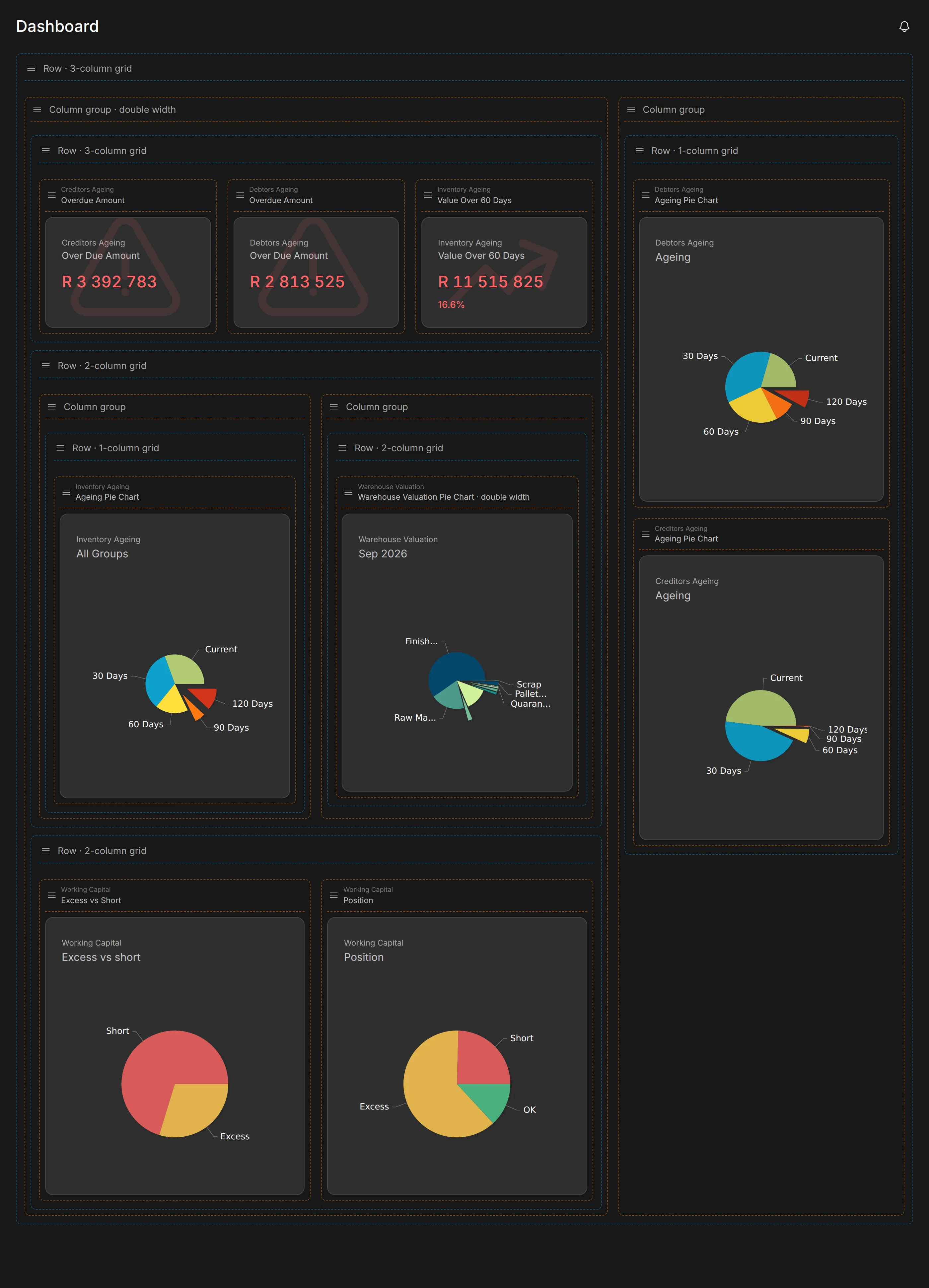Screen dimensions: 929x1288
Task: Click the '120 Days' label in Inventory Ageing pie
Action: pos(252,704)
